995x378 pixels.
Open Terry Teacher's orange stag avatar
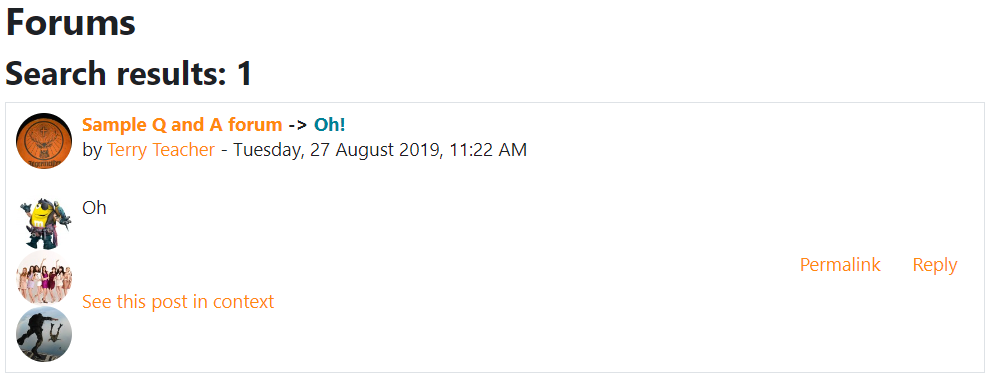[44, 141]
